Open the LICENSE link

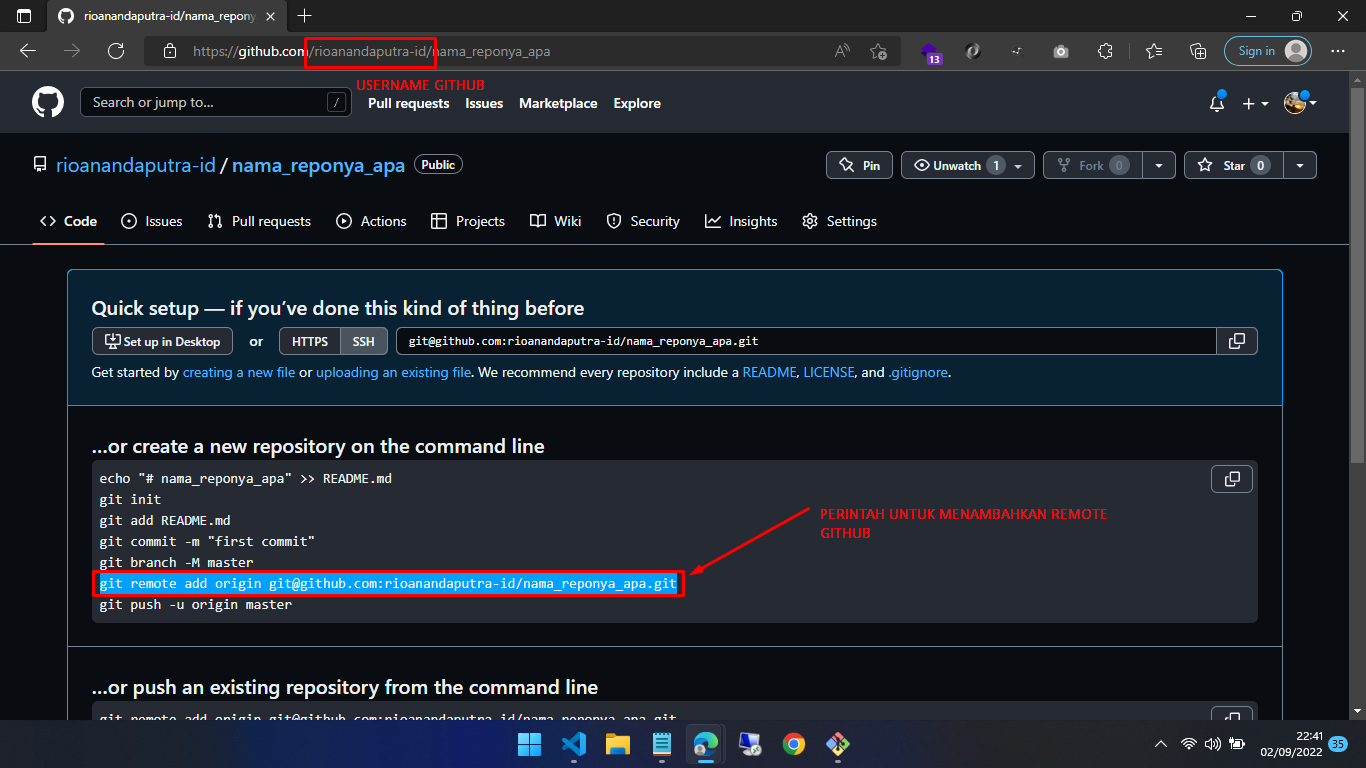[x=829, y=372]
